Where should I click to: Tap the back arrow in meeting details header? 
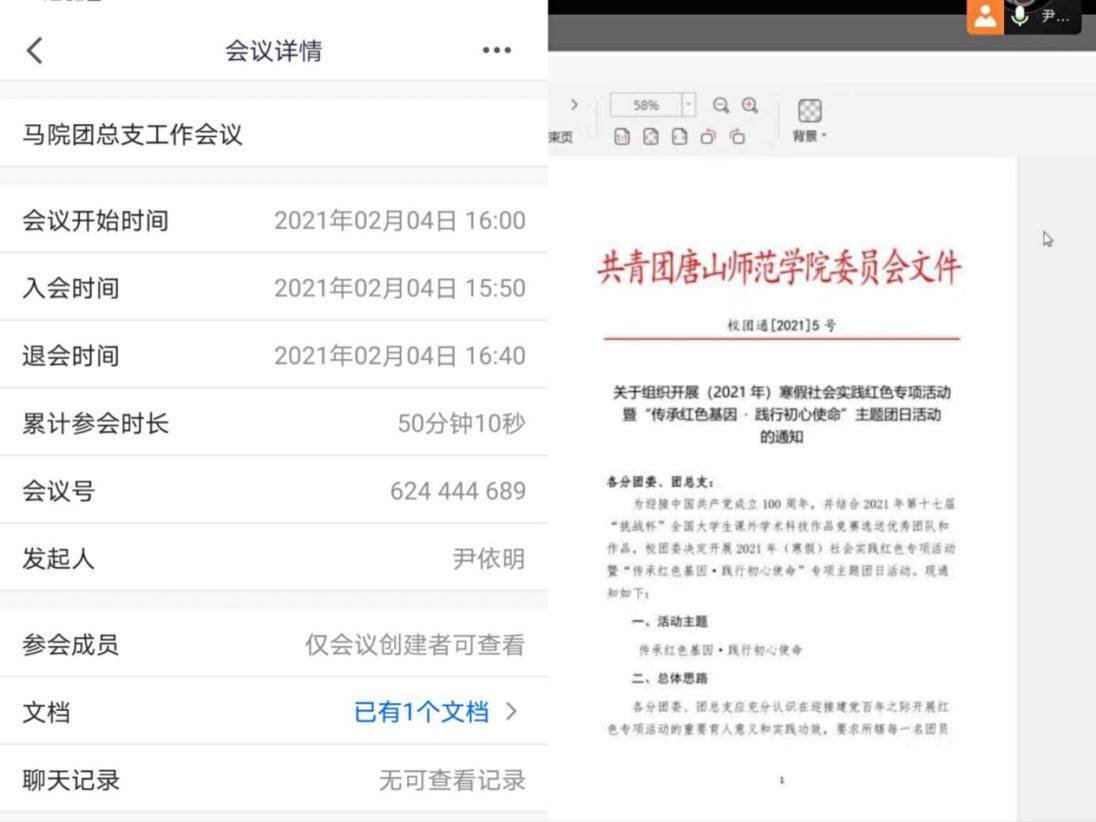(x=36, y=50)
